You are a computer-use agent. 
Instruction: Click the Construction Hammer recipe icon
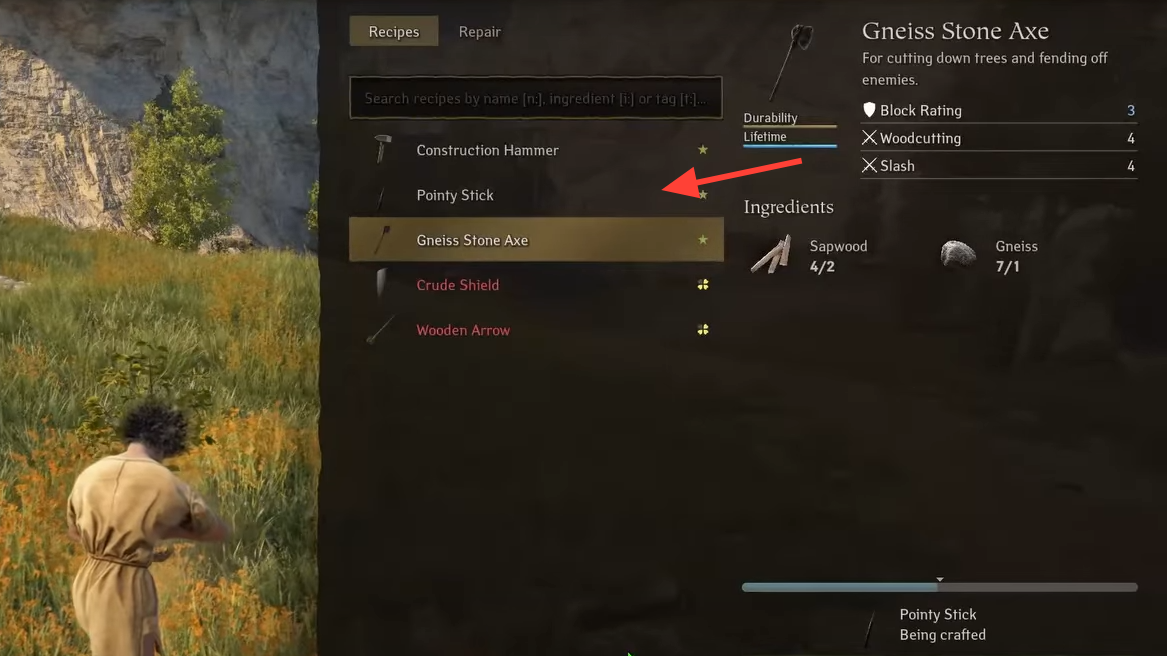pos(382,150)
